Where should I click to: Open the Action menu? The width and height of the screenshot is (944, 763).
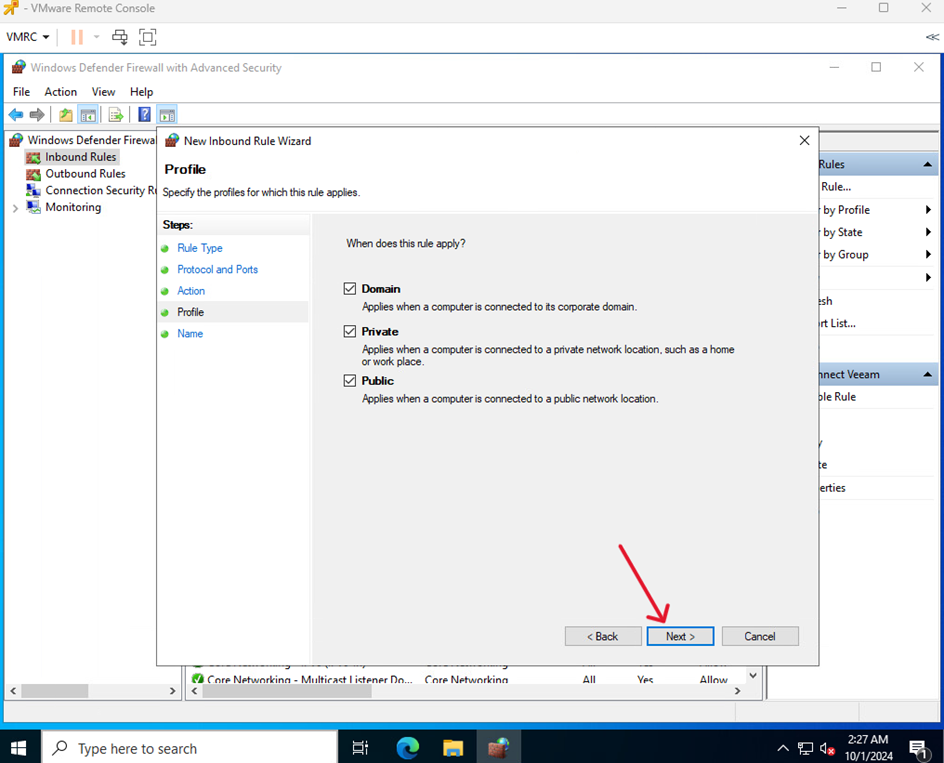click(x=61, y=92)
